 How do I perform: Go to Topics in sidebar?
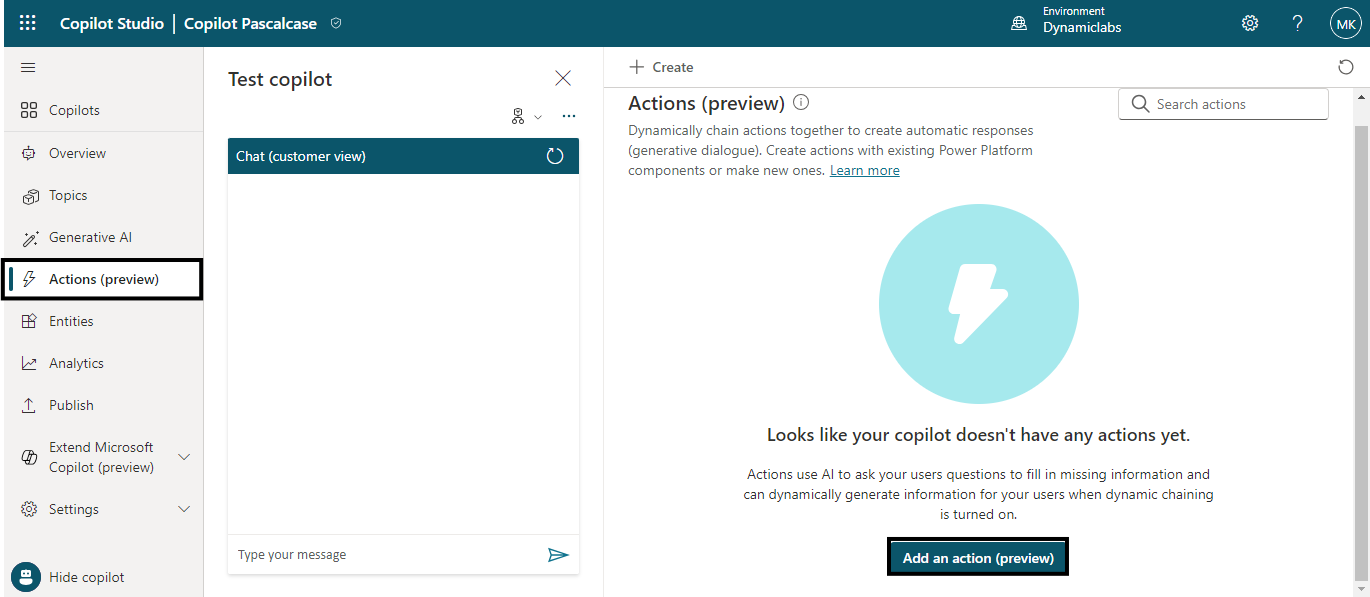(x=68, y=195)
